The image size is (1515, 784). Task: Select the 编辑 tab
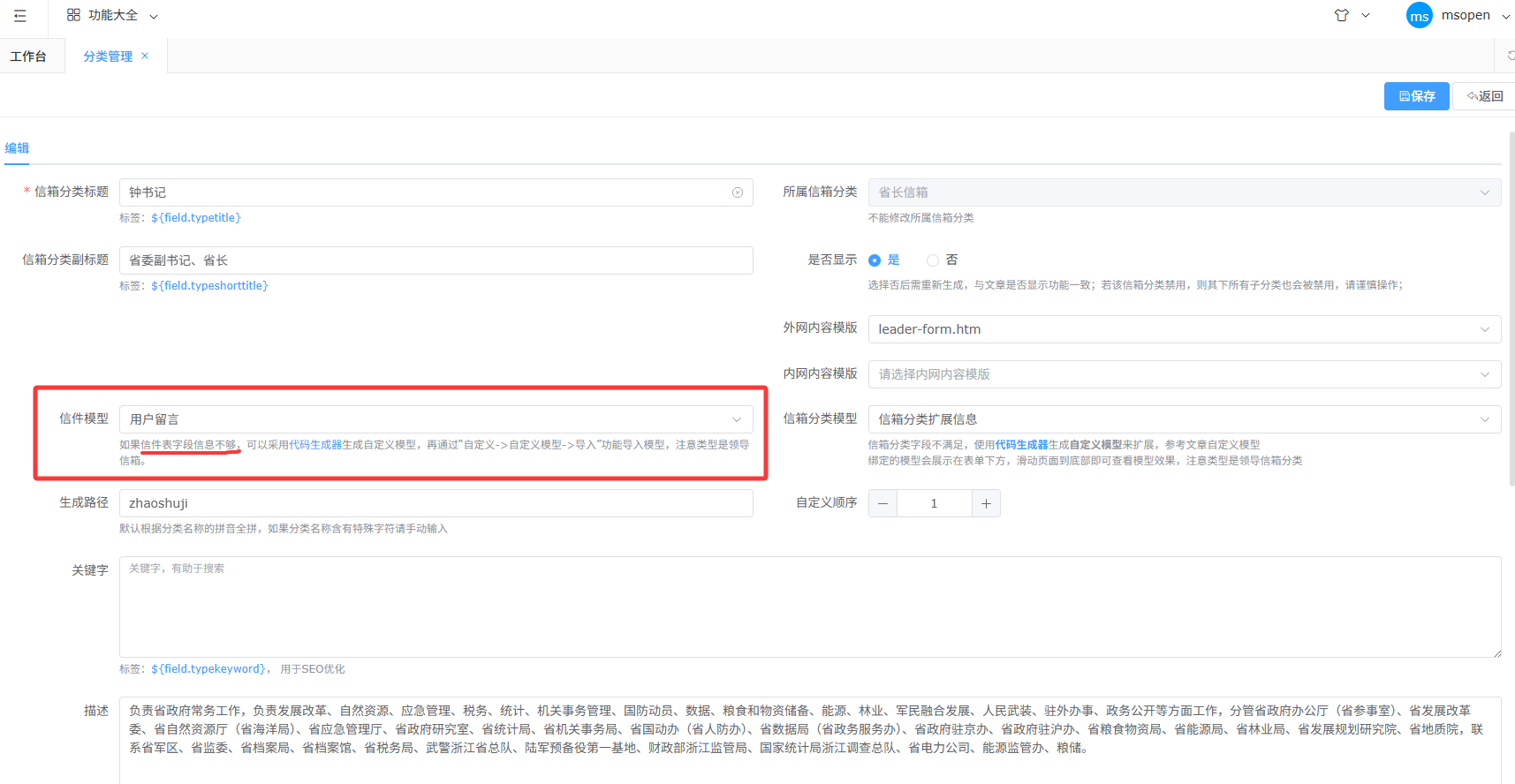[x=17, y=148]
